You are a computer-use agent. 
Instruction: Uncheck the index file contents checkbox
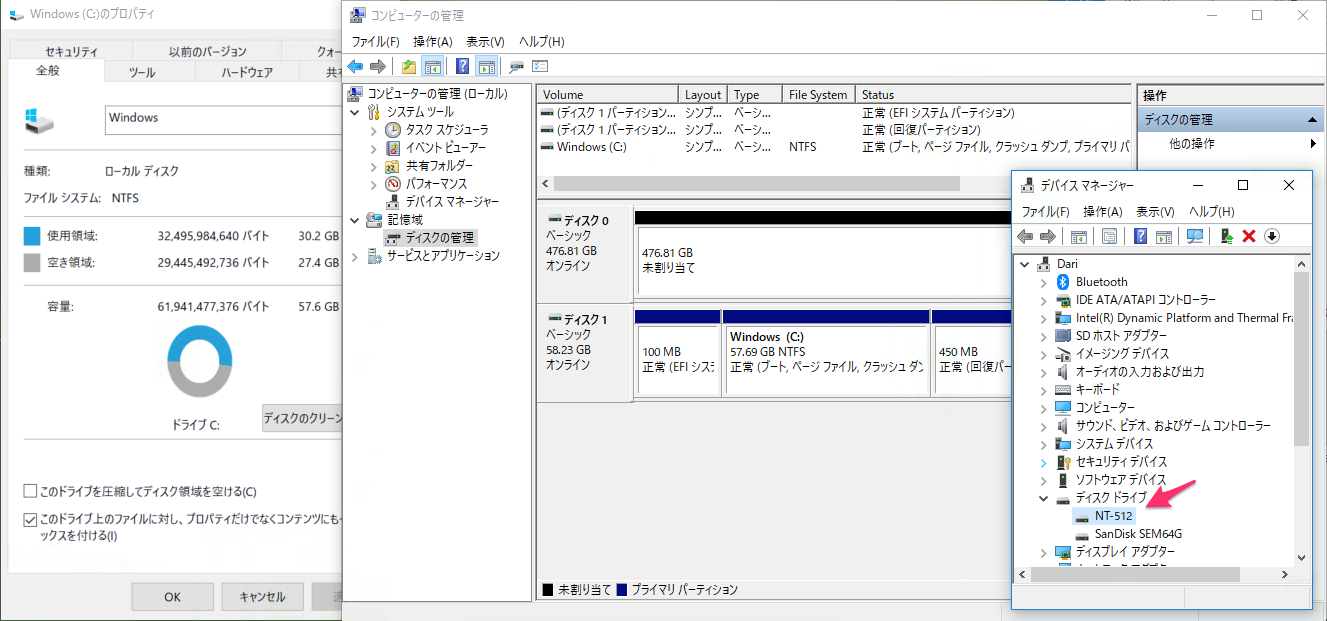[x=31, y=520]
